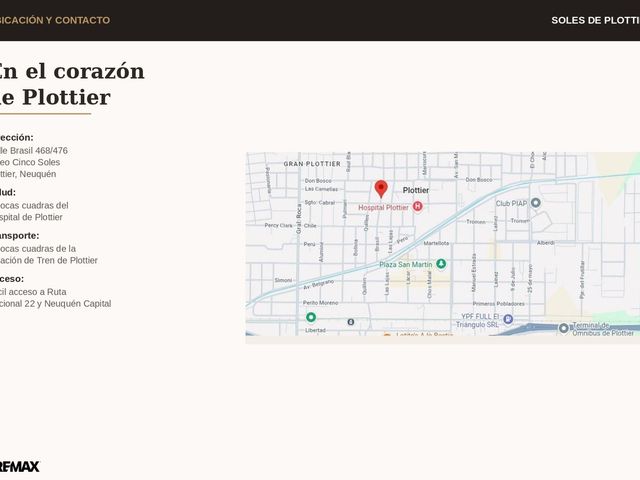Image resolution: width=640 pixels, height=480 pixels.
Task: Click the 'Simoni' street label
Action: 283,280
